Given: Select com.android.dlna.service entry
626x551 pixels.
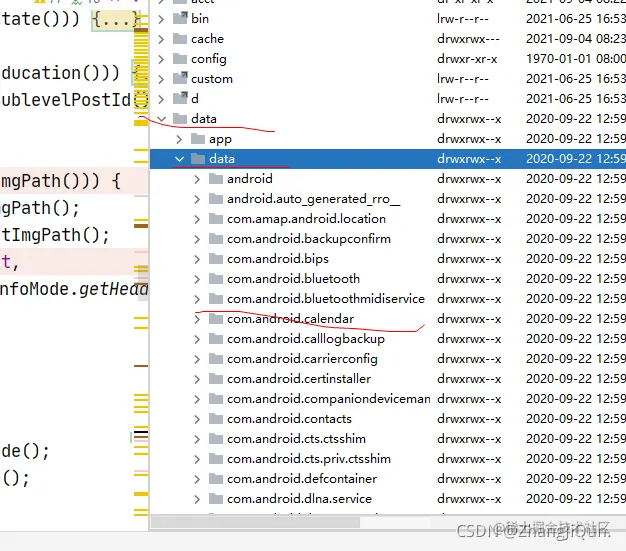Looking at the screenshot, I should click(x=299, y=499).
